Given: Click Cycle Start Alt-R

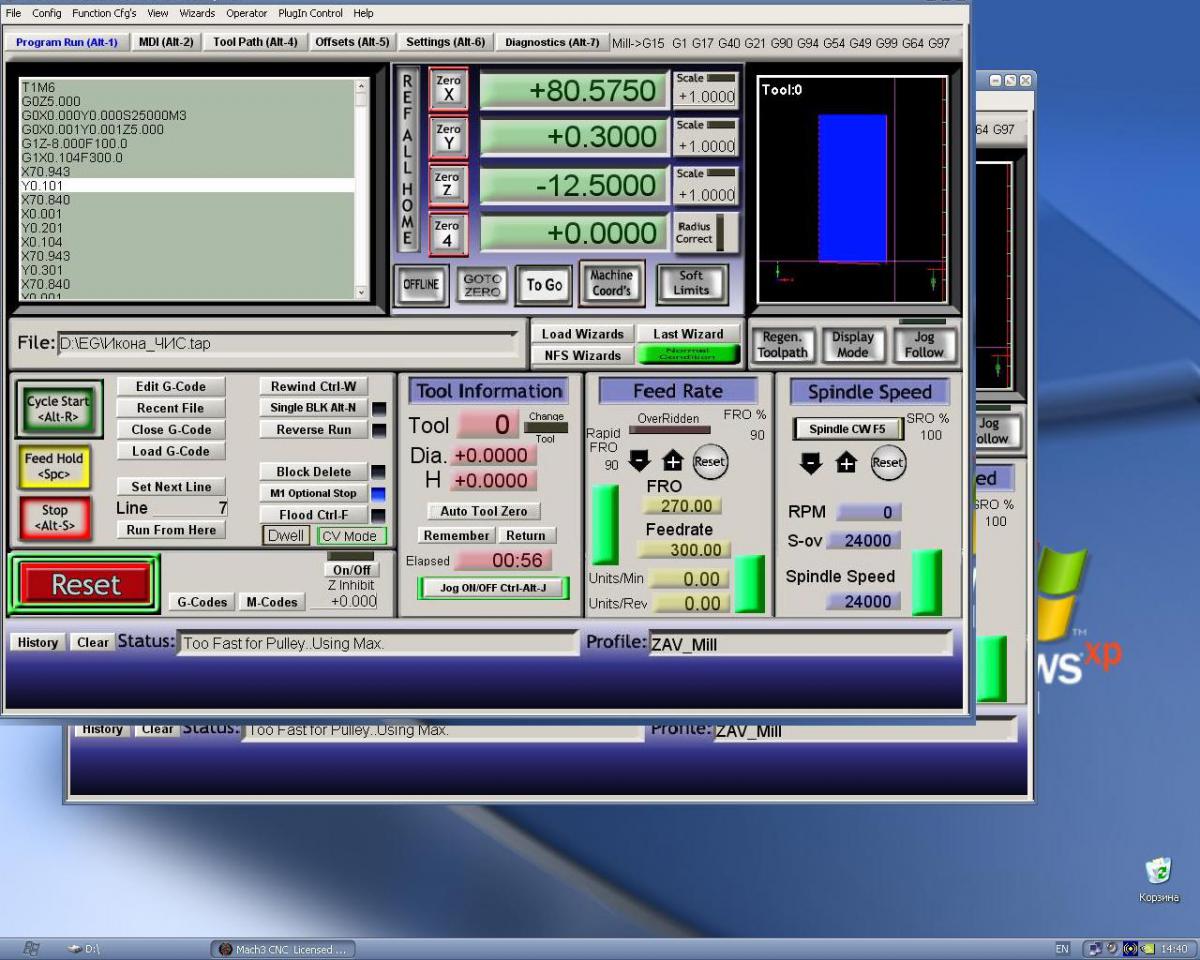Looking at the screenshot, I should pos(59,408).
